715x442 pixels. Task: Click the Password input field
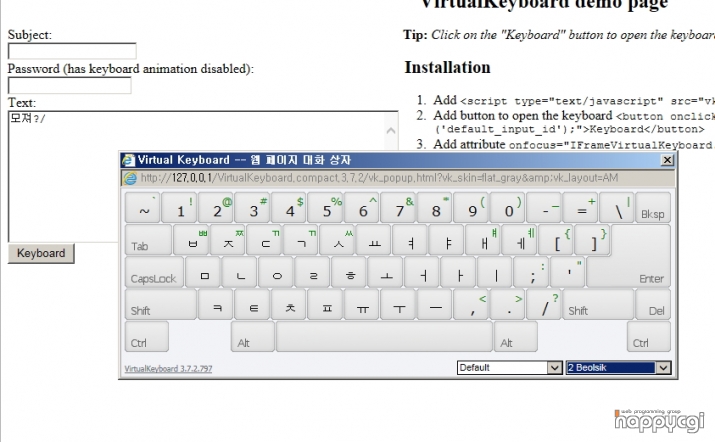pos(69,85)
